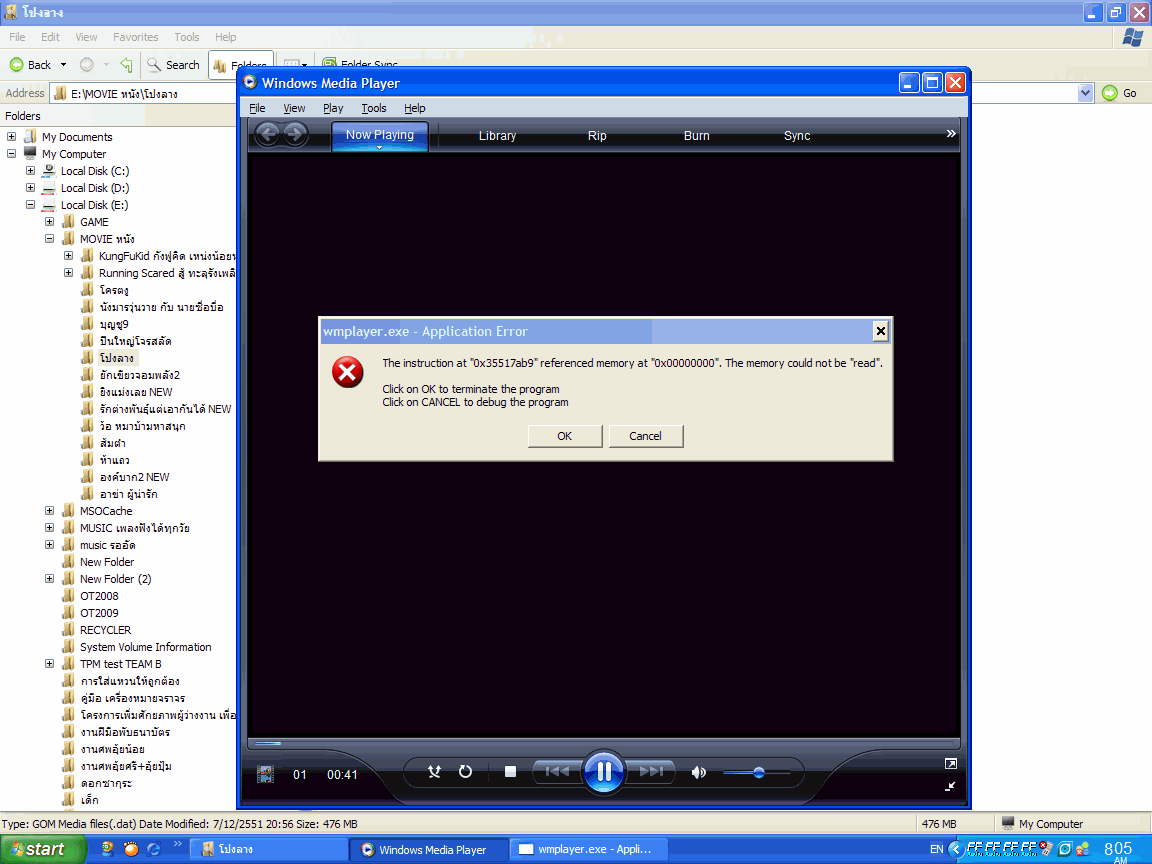This screenshot has height=864, width=1152.
Task: Go forward in Media Player navigation
Action: point(295,134)
